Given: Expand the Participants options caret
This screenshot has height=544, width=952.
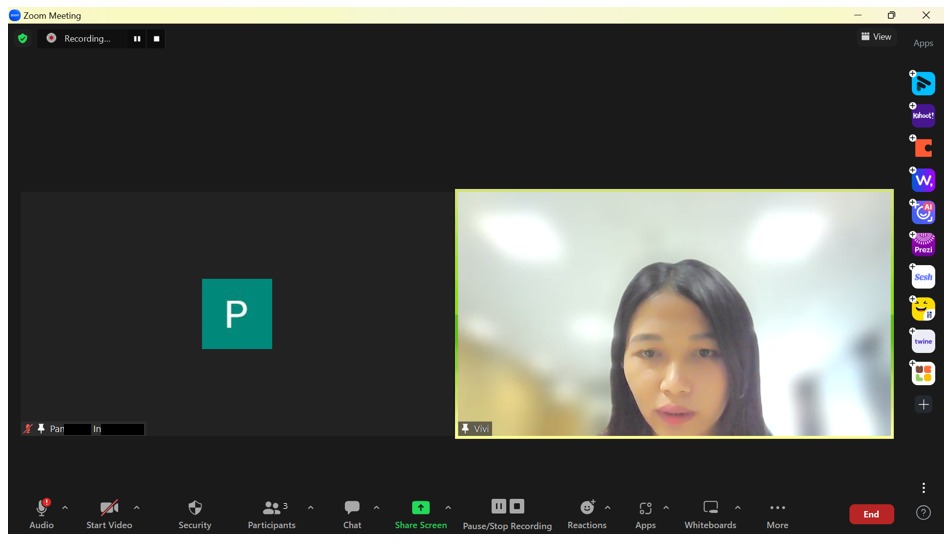Looking at the screenshot, I should click(310, 508).
